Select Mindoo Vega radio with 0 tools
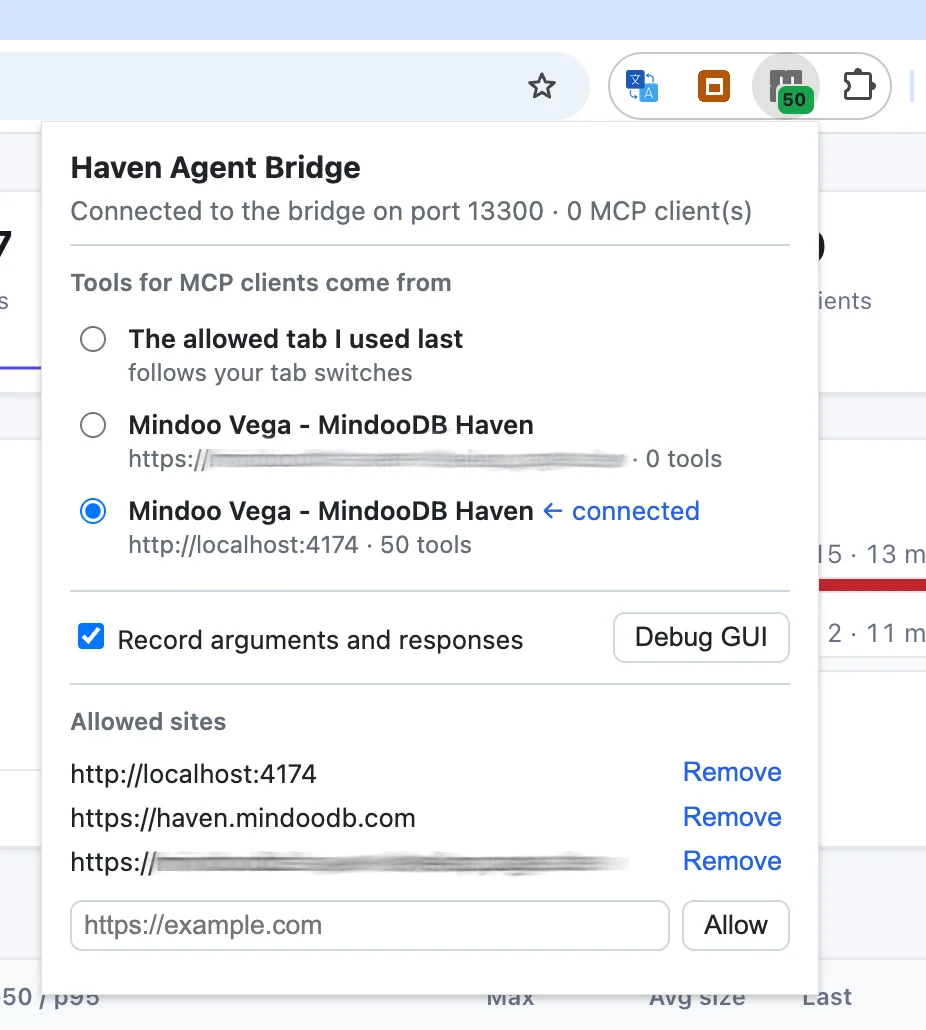The image size is (926, 1030). point(93,425)
